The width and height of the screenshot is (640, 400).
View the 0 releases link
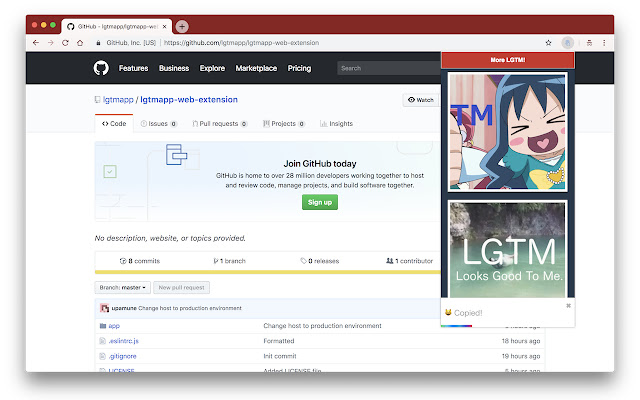point(320,261)
